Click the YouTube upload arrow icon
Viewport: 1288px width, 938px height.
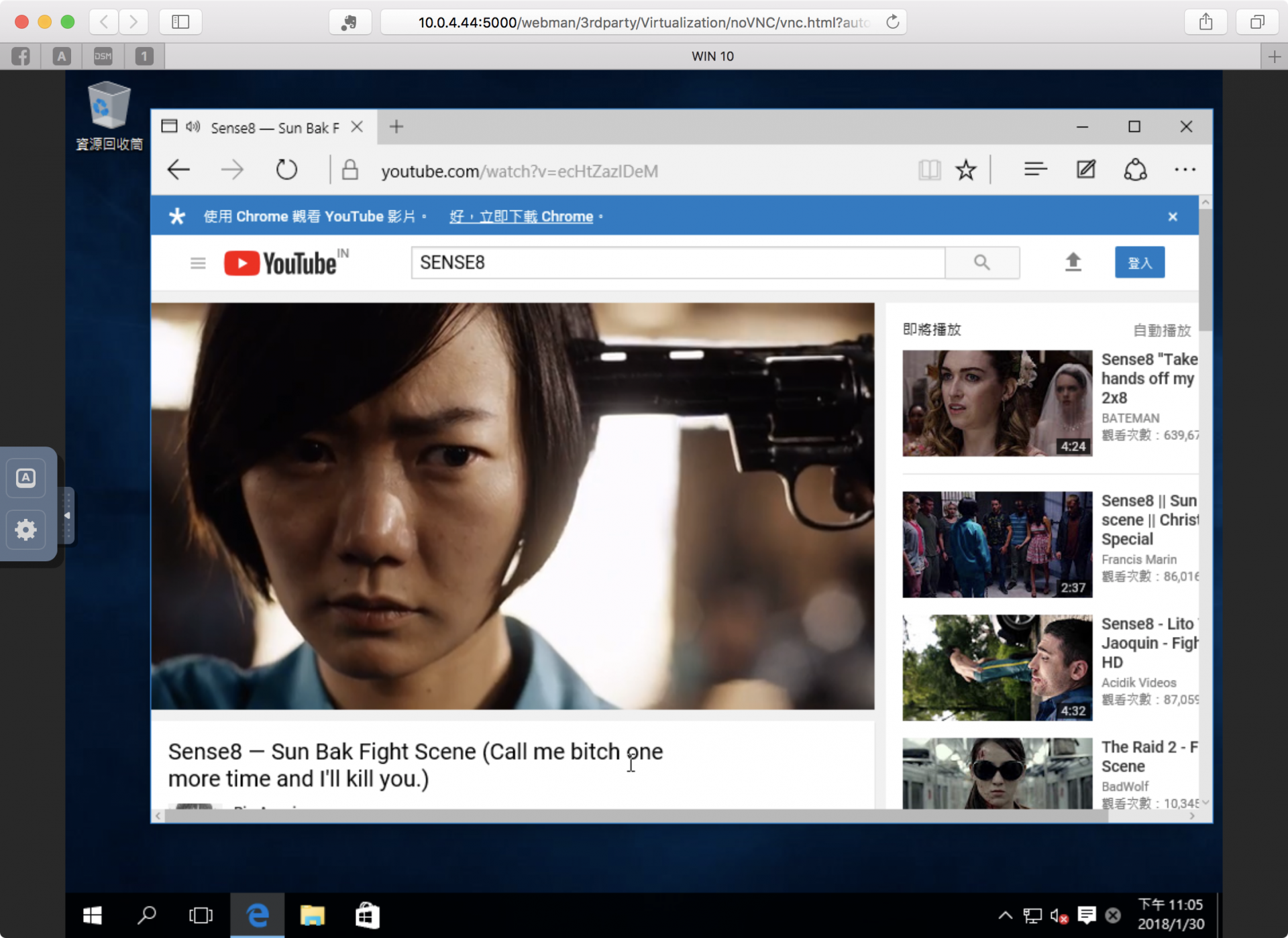pyautogui.click(x=1073, y=262)
